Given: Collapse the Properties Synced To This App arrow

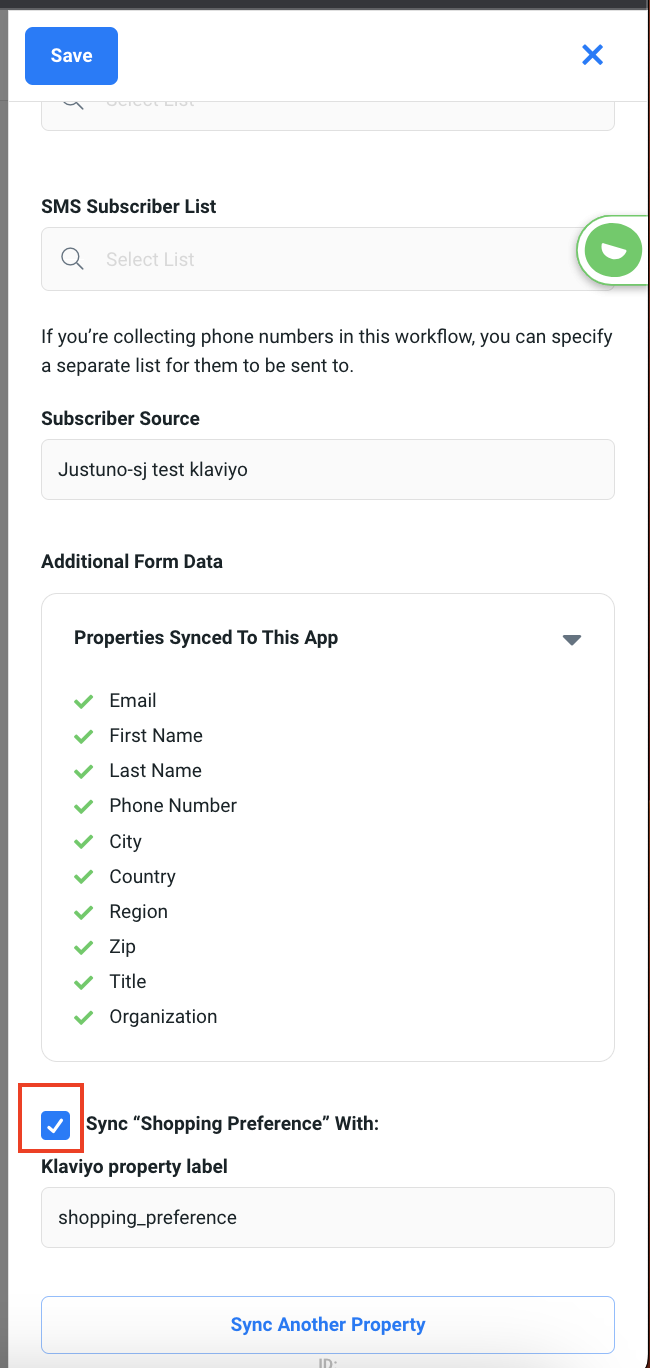Looking at the screenshot, I should coord(572,640).
